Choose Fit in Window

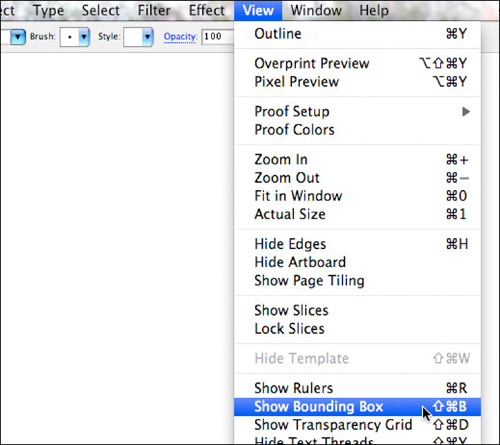pos(357,196)
